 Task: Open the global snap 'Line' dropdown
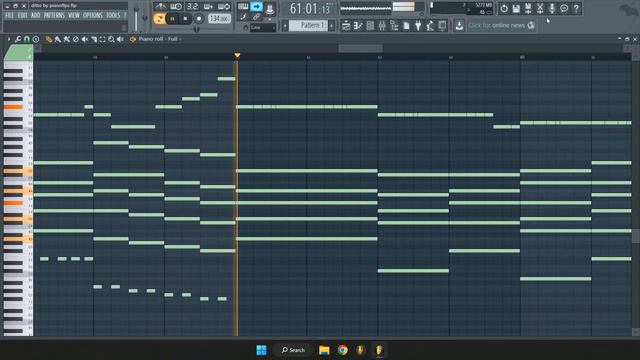click(262, 28)
